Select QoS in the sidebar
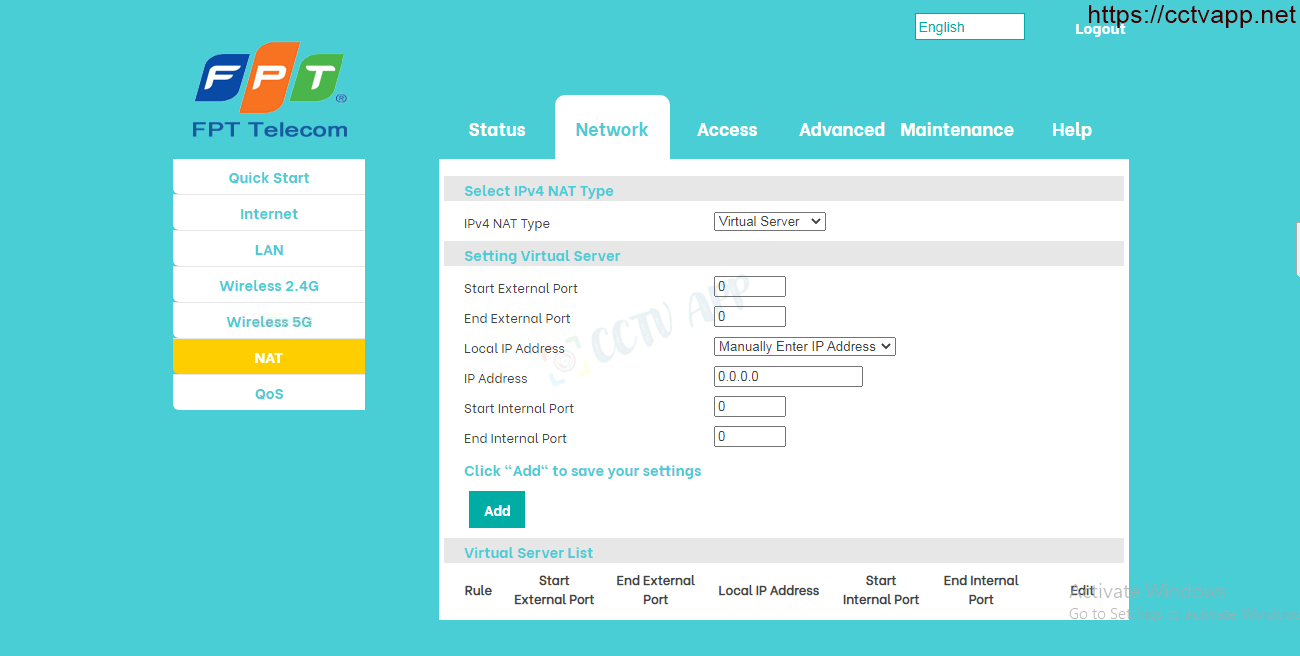The width and height of the screenshot is (1300, 656). [x=269, y=394]
